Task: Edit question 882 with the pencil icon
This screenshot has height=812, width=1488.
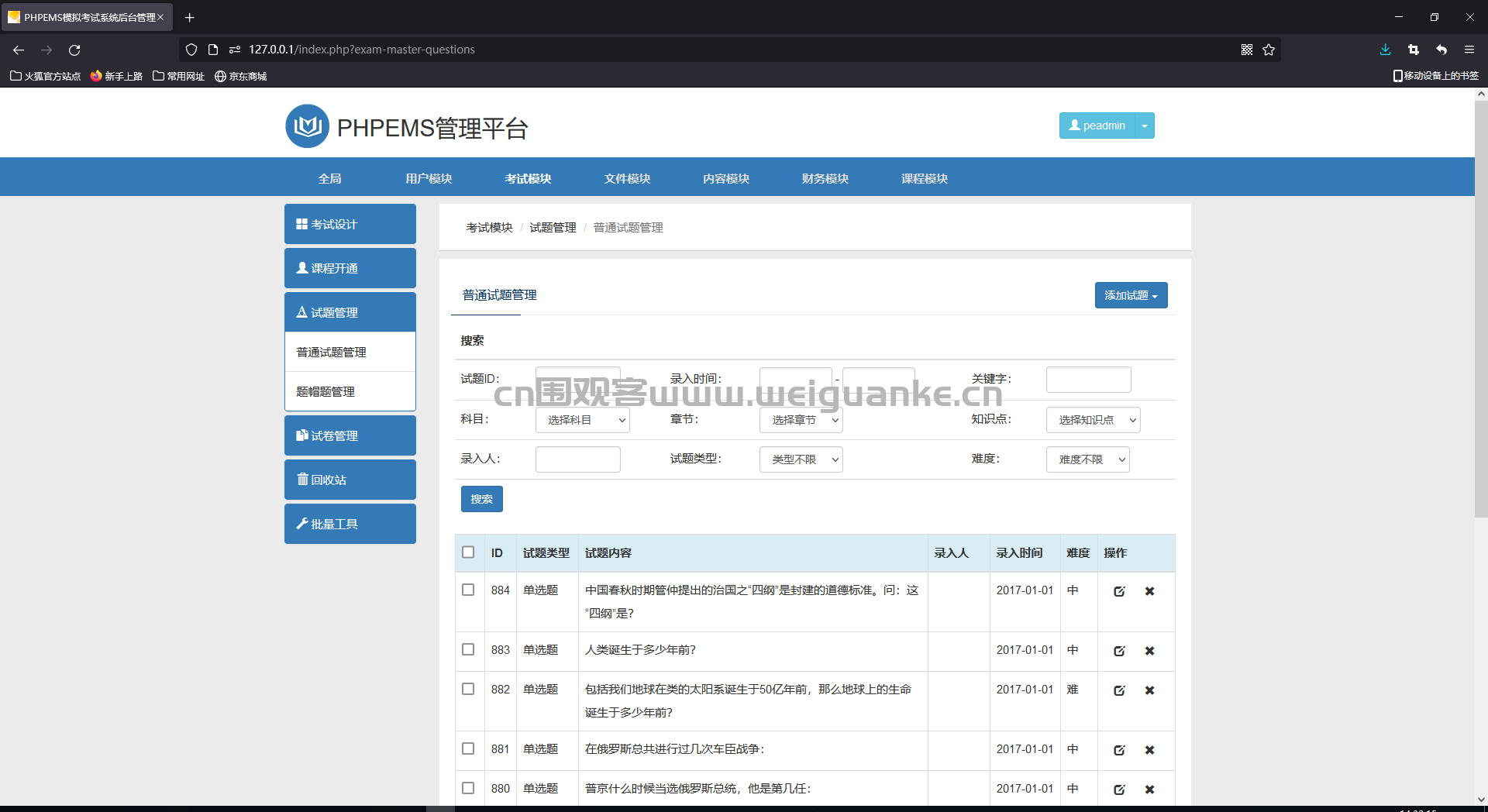Action: click(x=1119, y=690)
